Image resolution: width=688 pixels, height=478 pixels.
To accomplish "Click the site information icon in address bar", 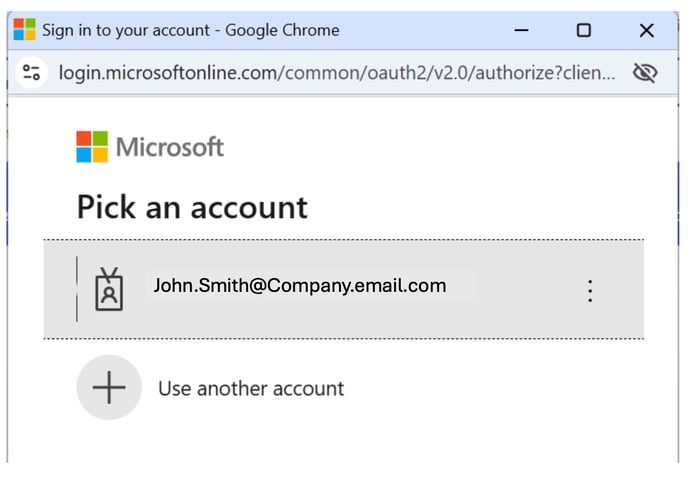I will pyautogui.click(x=31, y=72).
